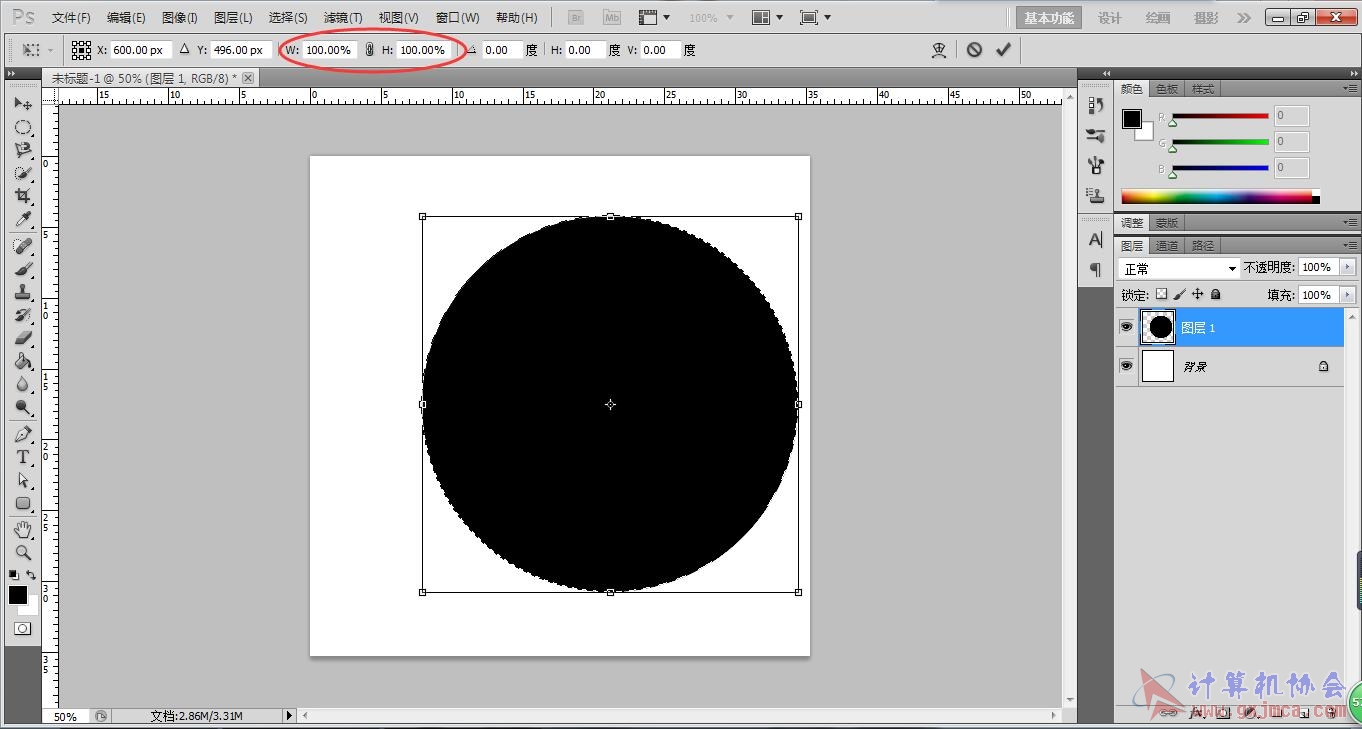Click the color spectrum ramp
The width and height of the screenshot is (1362, 729).
point(1220,196)
